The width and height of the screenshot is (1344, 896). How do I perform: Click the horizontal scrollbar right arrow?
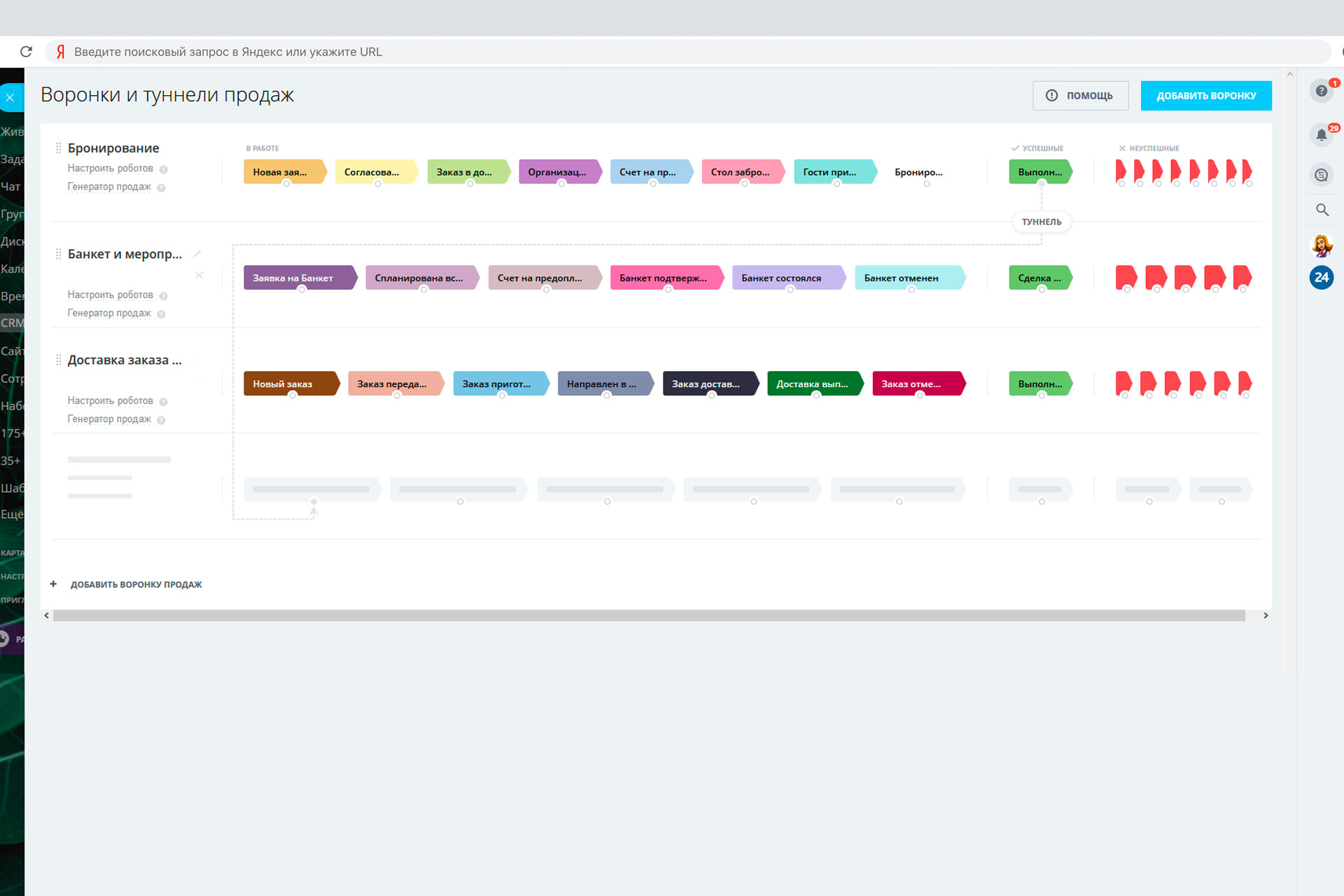(1265, 615)
